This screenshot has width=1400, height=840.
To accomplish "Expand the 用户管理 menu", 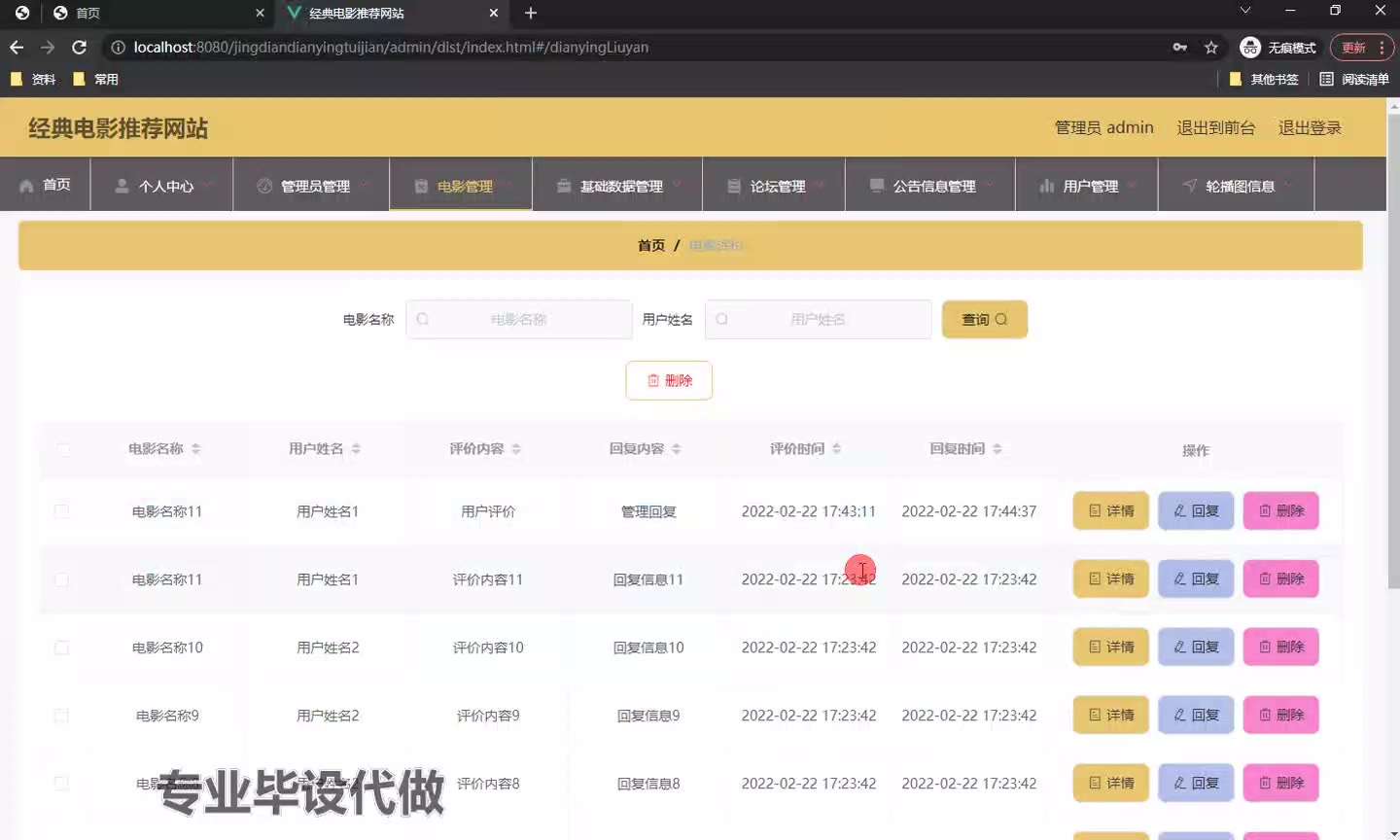I will pyautogui.click(x=1087, y=185).
